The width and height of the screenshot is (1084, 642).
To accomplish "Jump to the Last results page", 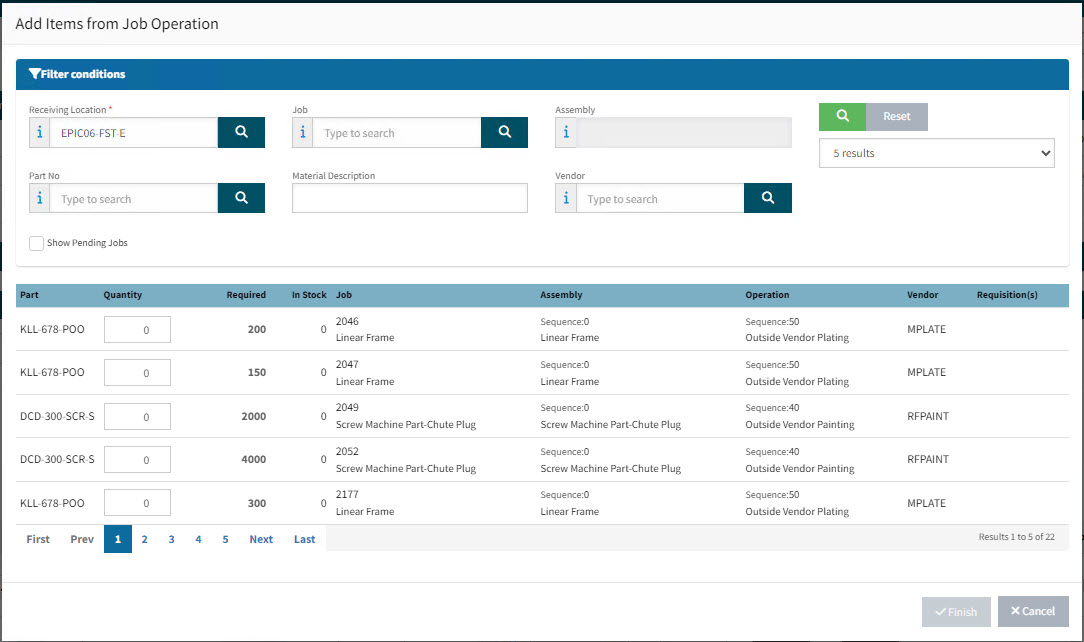I will point(304,539).
